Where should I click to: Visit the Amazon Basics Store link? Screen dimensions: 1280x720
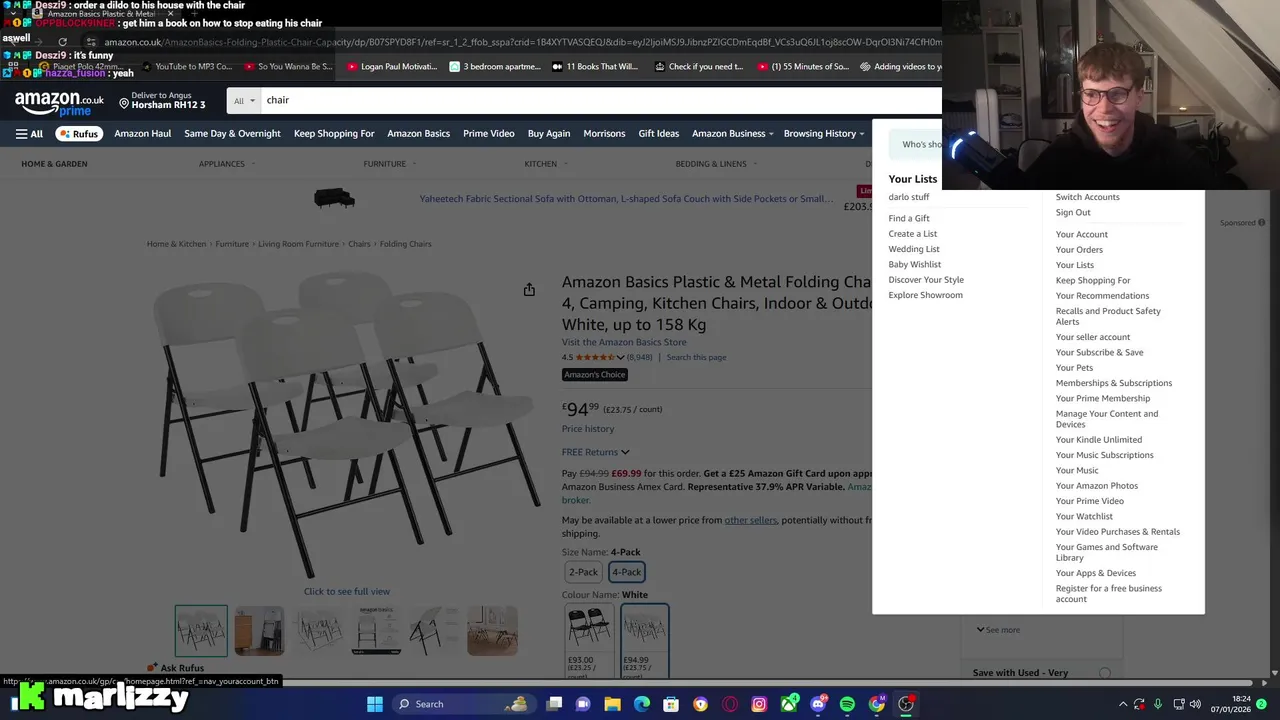tap(624, 342)
